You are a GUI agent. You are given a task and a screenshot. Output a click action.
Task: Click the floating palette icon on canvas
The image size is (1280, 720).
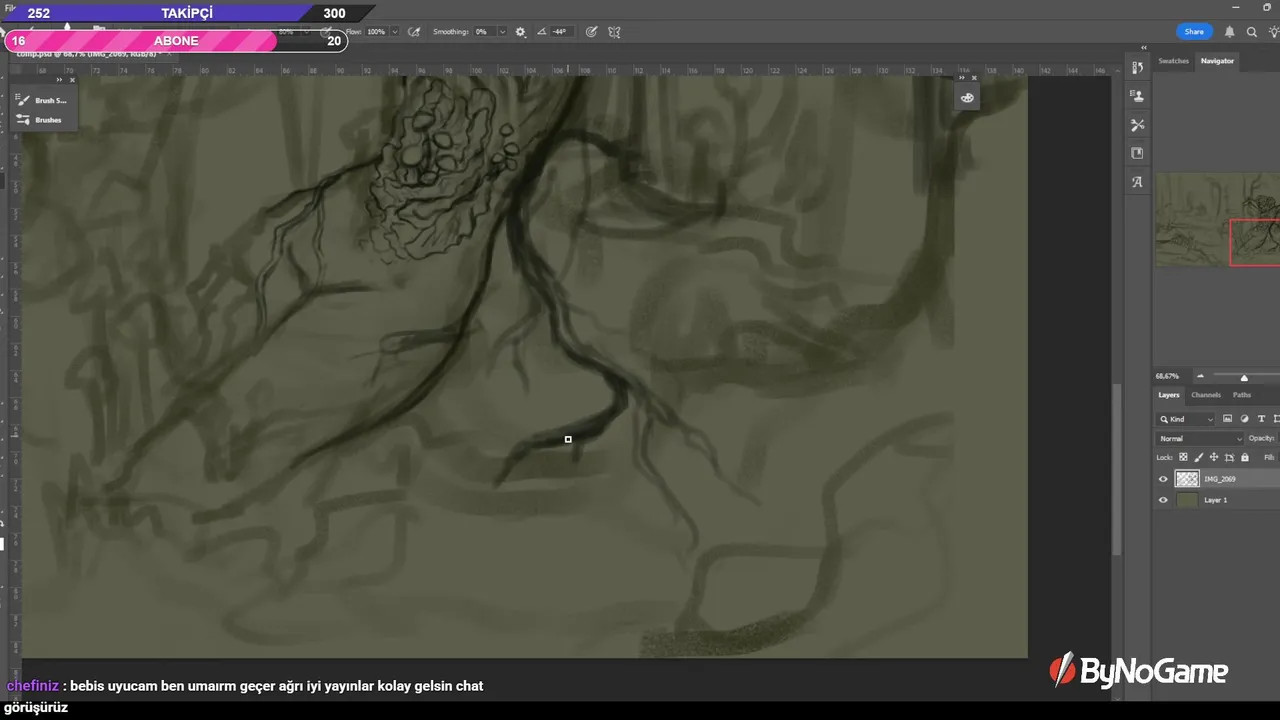coord(967,98)
